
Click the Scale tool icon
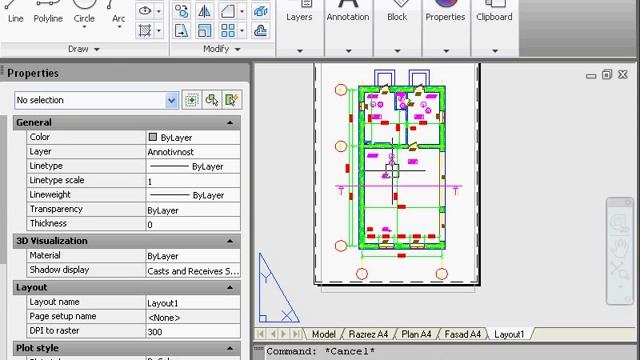point(204,31)
